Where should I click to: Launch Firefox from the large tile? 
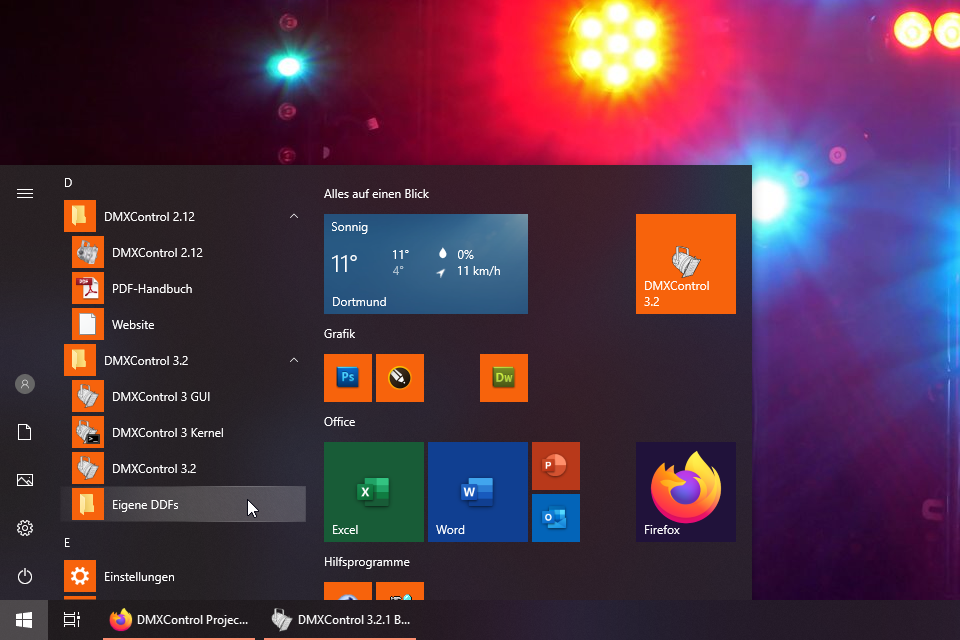tap(685, 492)
